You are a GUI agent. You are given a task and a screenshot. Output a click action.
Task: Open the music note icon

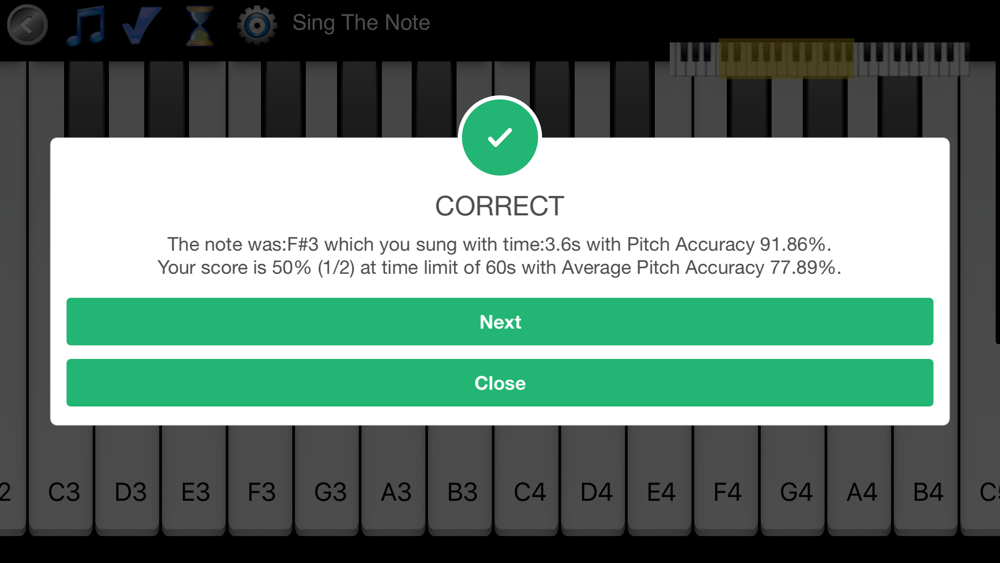(x=85, y=26)
